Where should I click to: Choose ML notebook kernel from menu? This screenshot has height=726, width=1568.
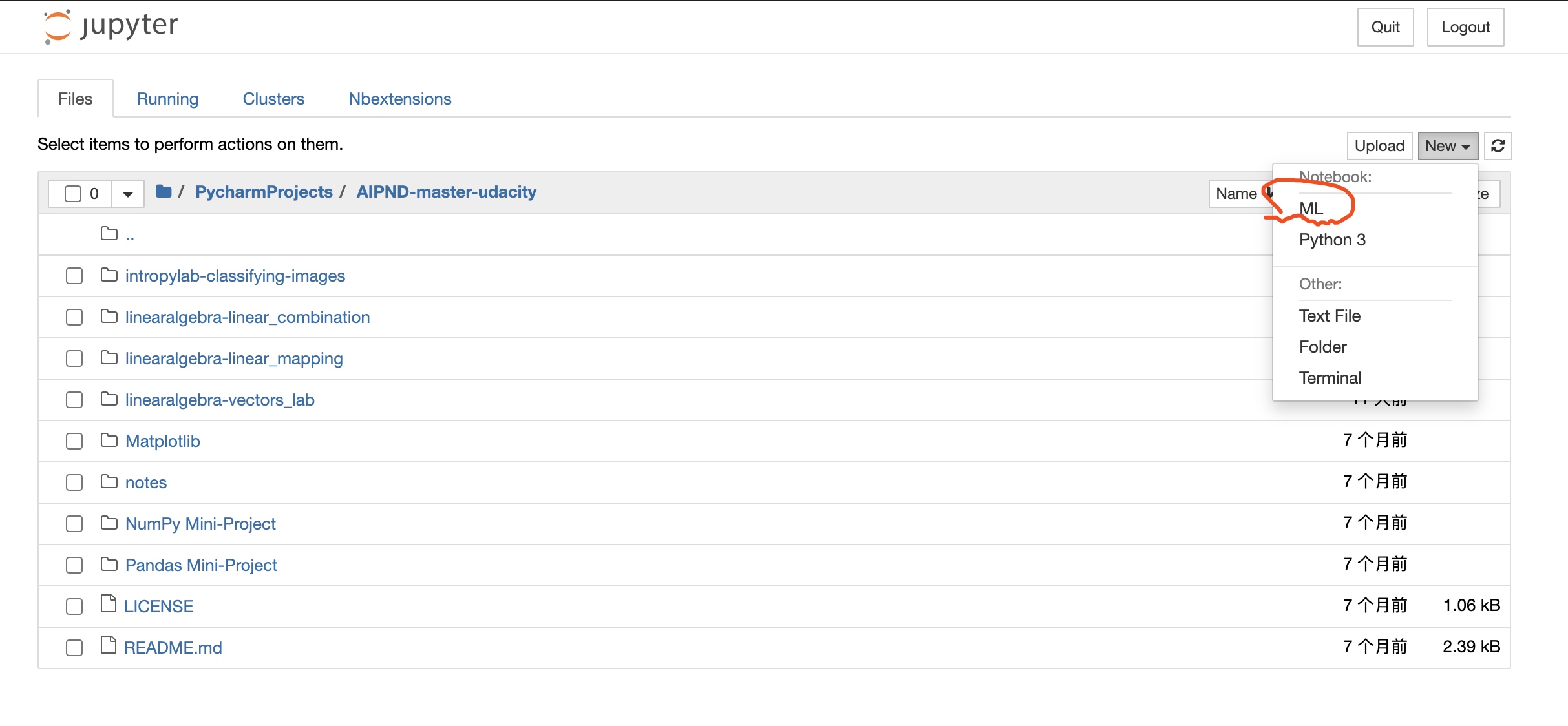(x=1311, y=209)
